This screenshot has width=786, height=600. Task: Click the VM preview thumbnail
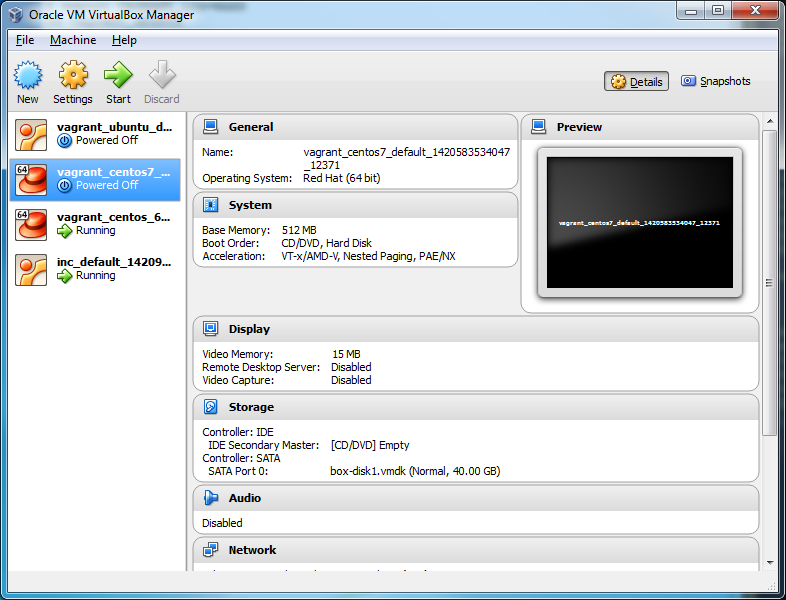640,223
